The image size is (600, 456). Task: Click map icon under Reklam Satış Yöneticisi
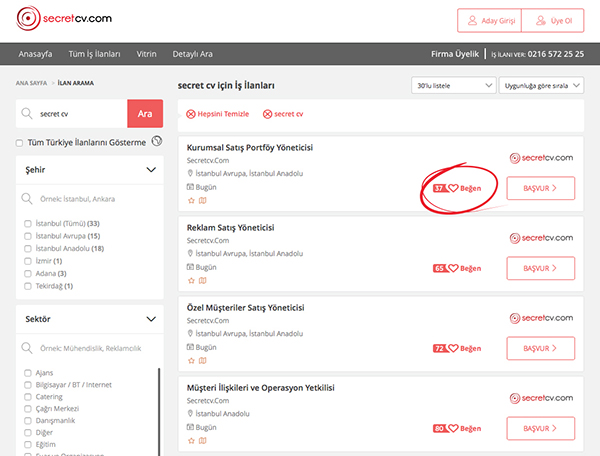202,281
